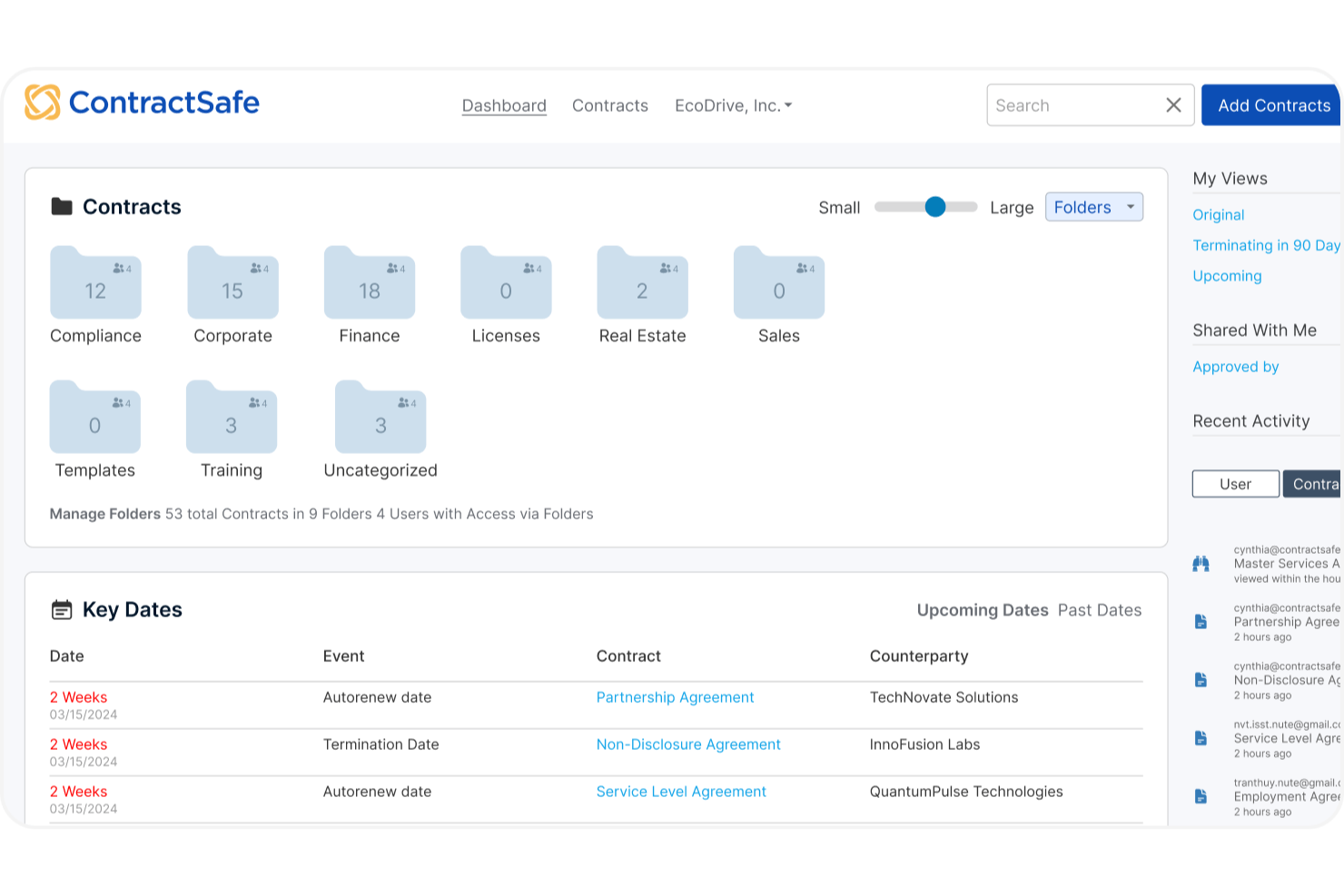Click InnoFusion Labs counterparty cell
The image size is (1344, 896).
tap(924, 744)
